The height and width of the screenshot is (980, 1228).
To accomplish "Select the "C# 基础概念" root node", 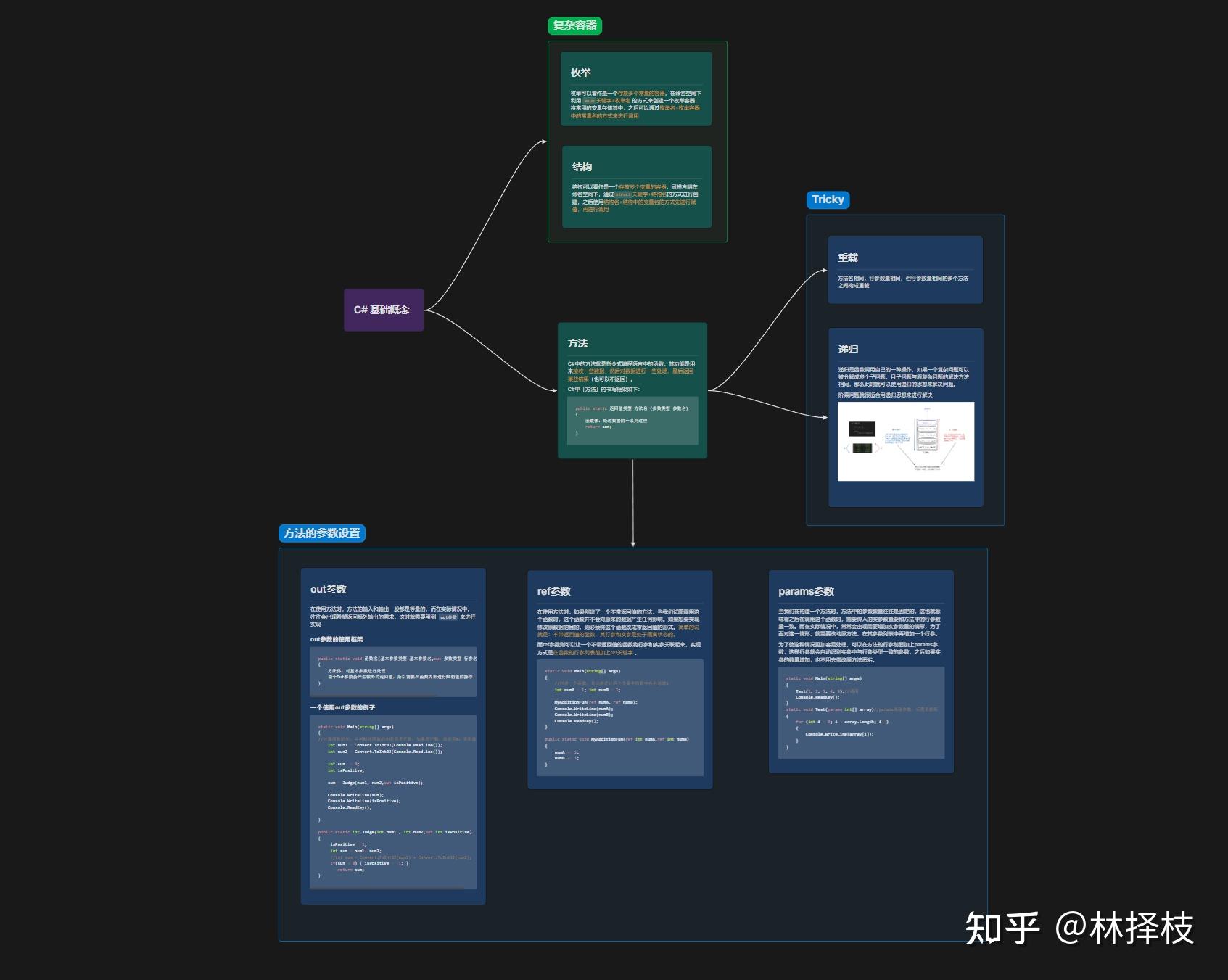I will [383, 308].
